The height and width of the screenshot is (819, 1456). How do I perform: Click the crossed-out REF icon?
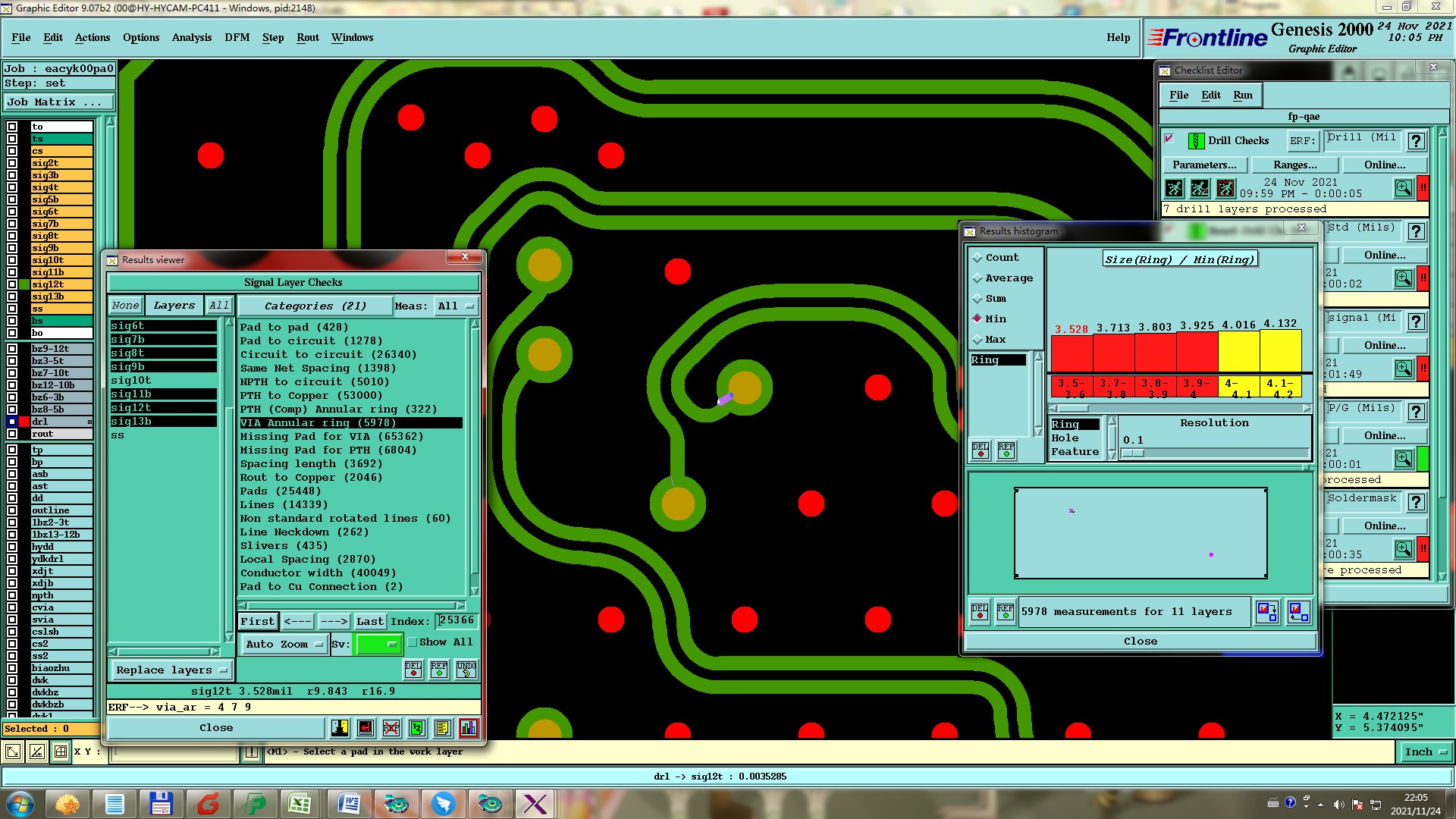coord(391,728)
